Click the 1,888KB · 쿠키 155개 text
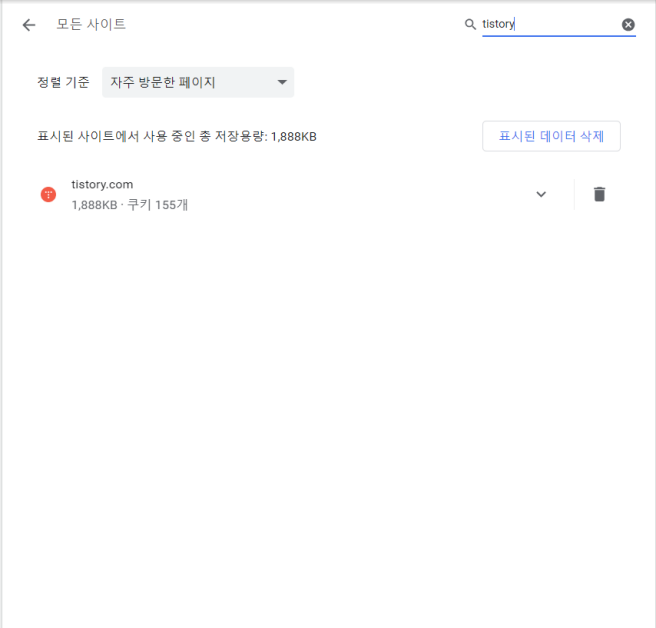656x628 pixels. (130, 205)
